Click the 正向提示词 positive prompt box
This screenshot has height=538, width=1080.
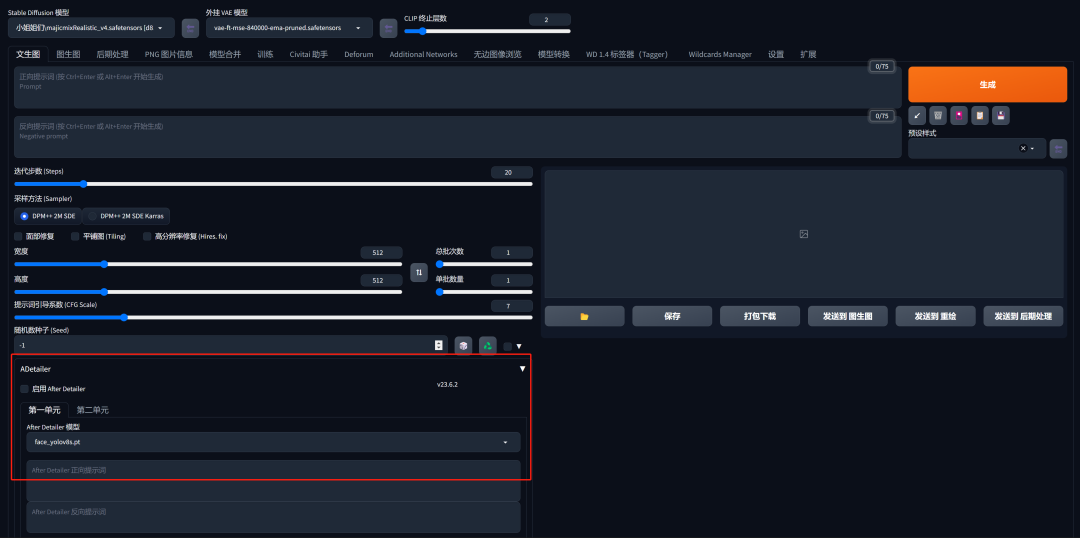click(x=457, y=87)
